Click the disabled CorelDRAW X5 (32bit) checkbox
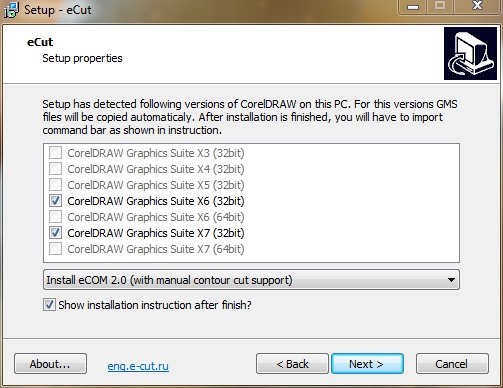This screenshot has width=503, height=388. tap(55, 185)
